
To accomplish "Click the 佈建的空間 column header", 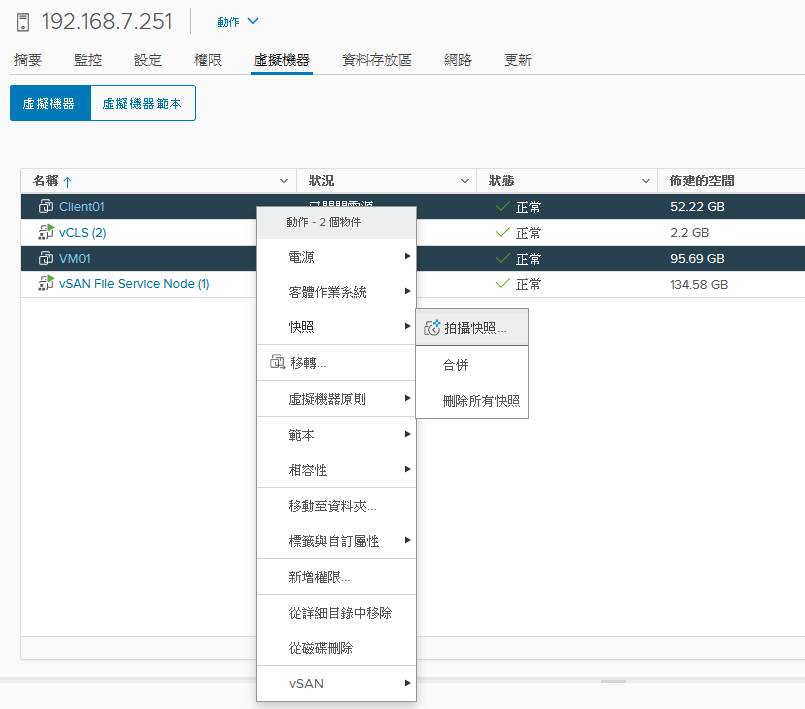I will point(702,181).
